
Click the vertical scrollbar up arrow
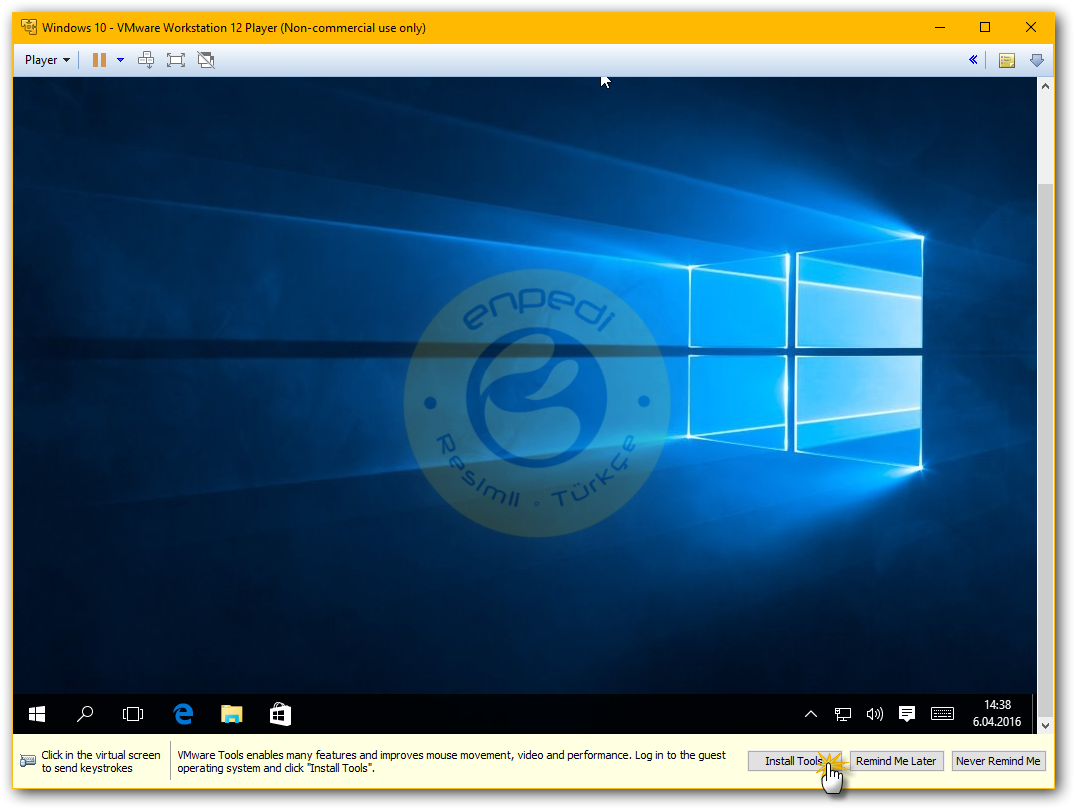(1045, 86)
